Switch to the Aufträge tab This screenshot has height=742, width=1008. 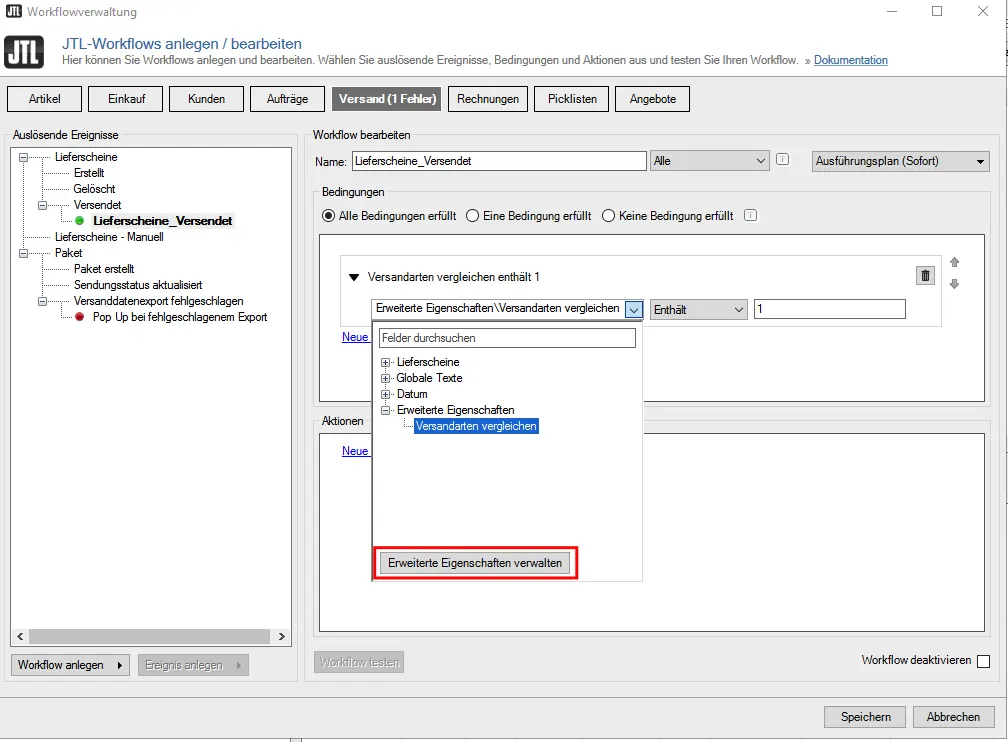click(x=287, y=99)
